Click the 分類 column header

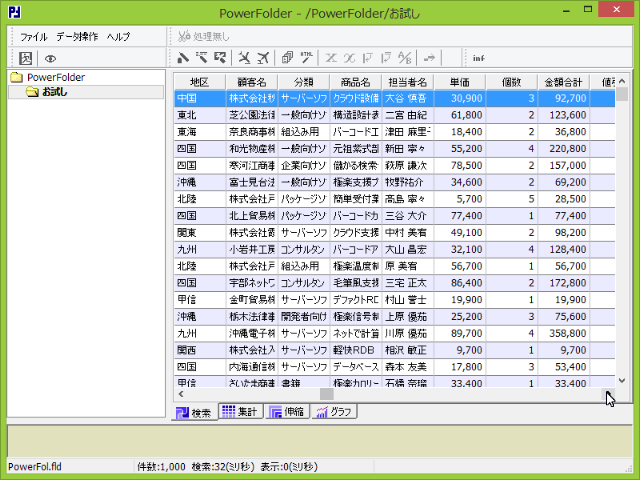click(304, 82)
